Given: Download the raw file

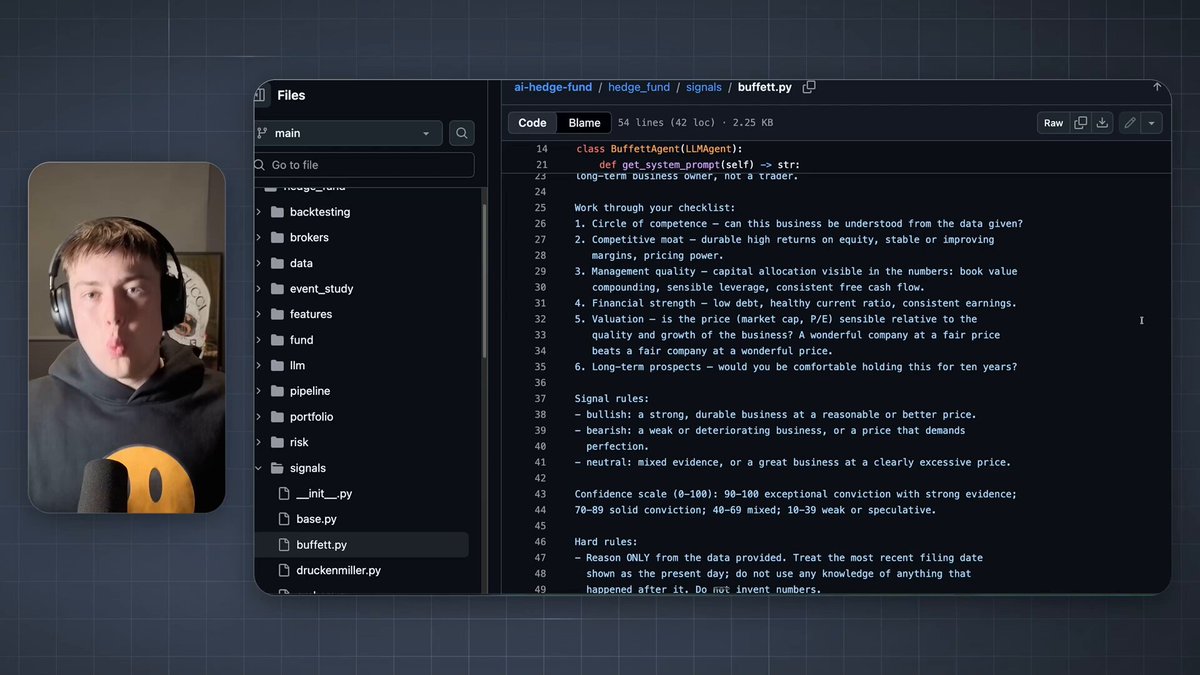Looking at the screenshot, I should 1102,123.
